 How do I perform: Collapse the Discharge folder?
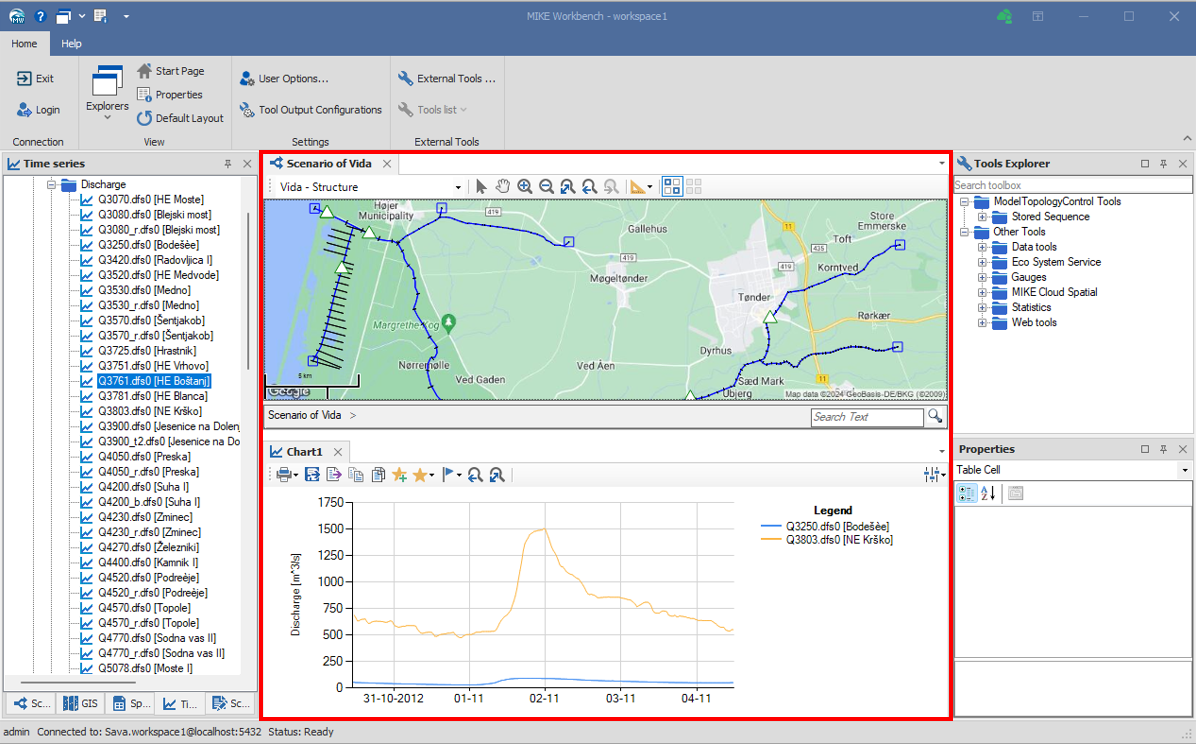click(x=52, y=185)
